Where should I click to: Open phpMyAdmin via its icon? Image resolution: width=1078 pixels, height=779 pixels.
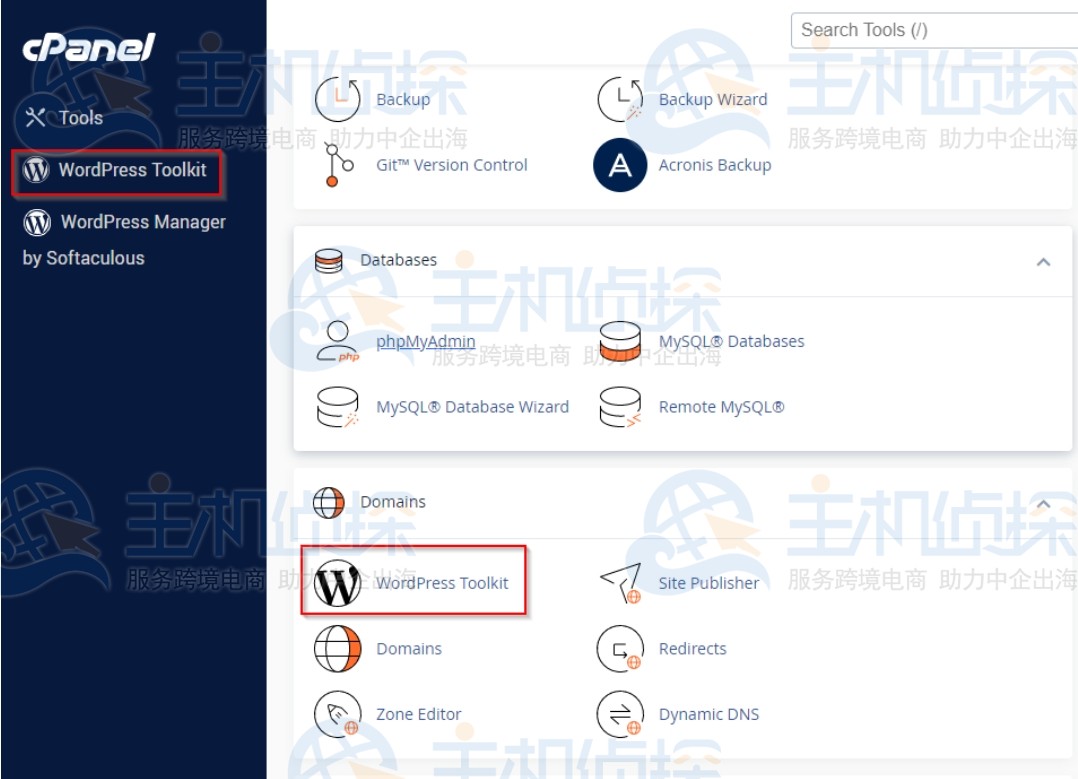pos(339,341)
